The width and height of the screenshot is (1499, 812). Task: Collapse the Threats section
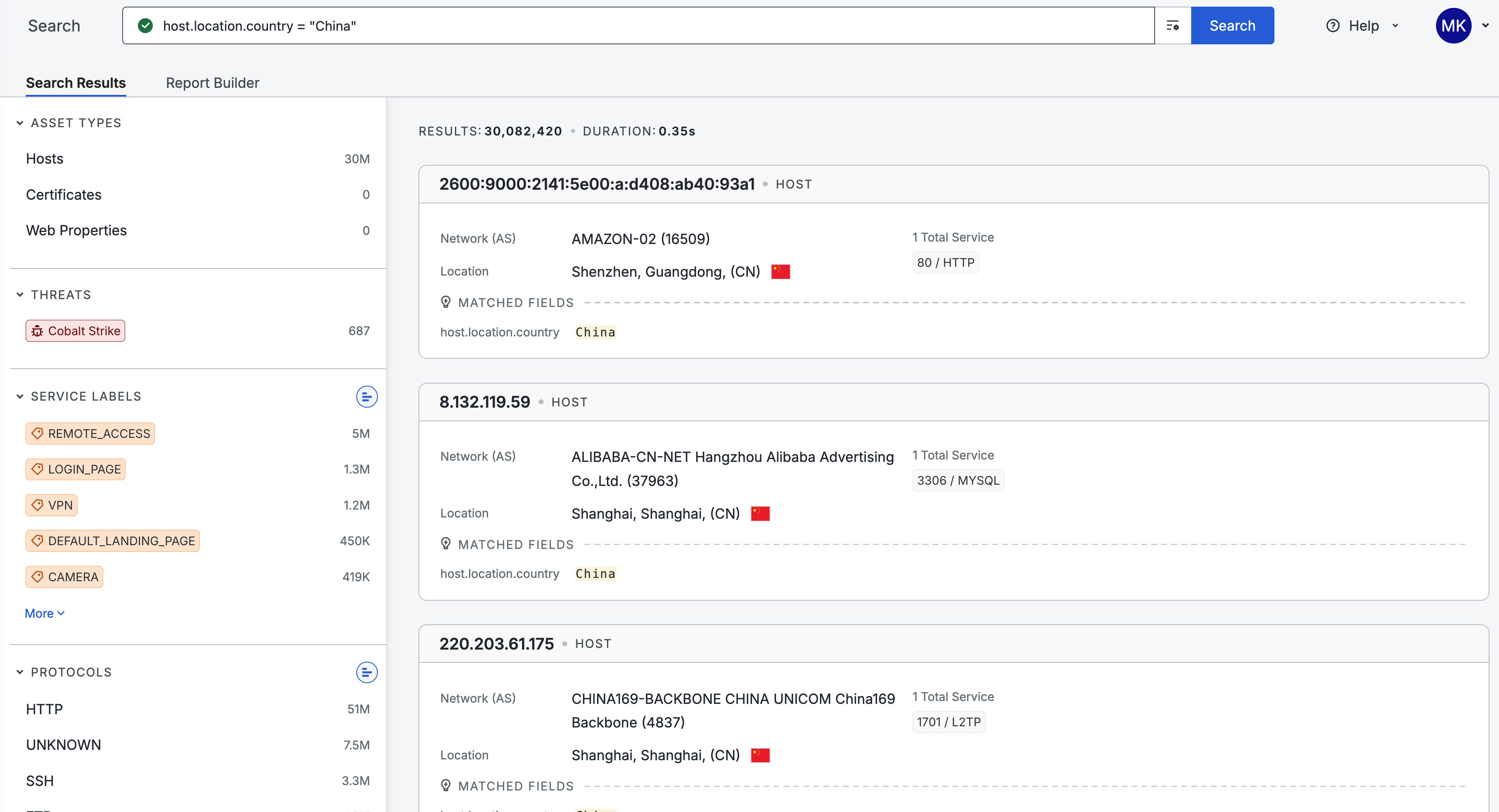coord(20,295)
